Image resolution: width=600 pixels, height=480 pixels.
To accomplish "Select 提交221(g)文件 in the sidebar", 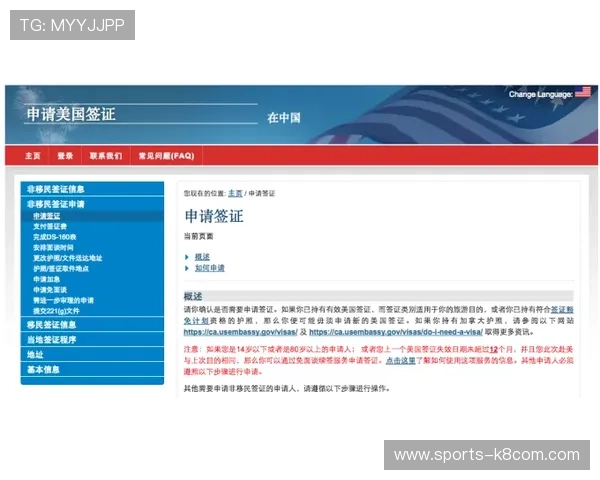I will [56, 311].
